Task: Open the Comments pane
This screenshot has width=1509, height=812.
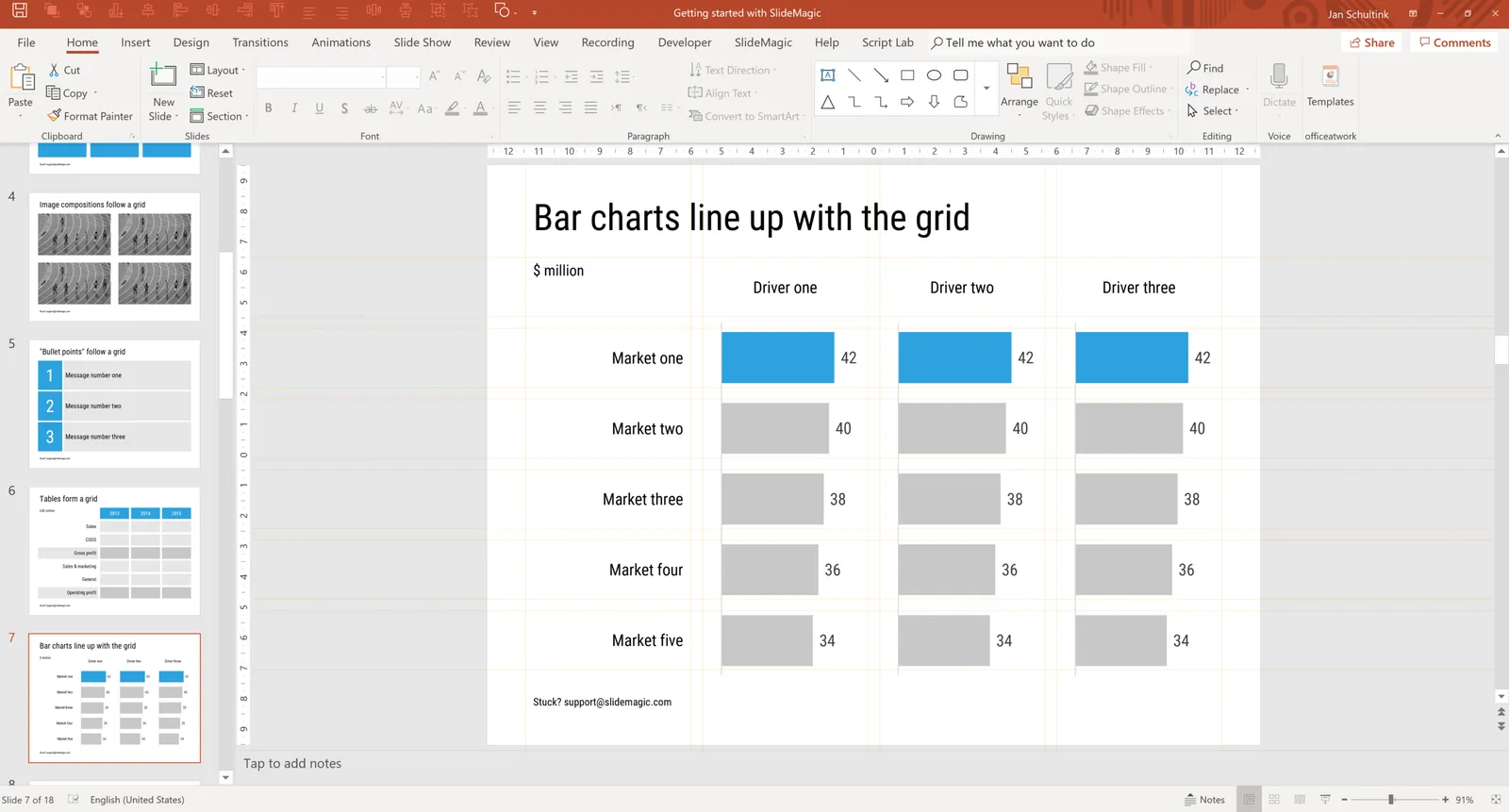Action: [1455, 42]
